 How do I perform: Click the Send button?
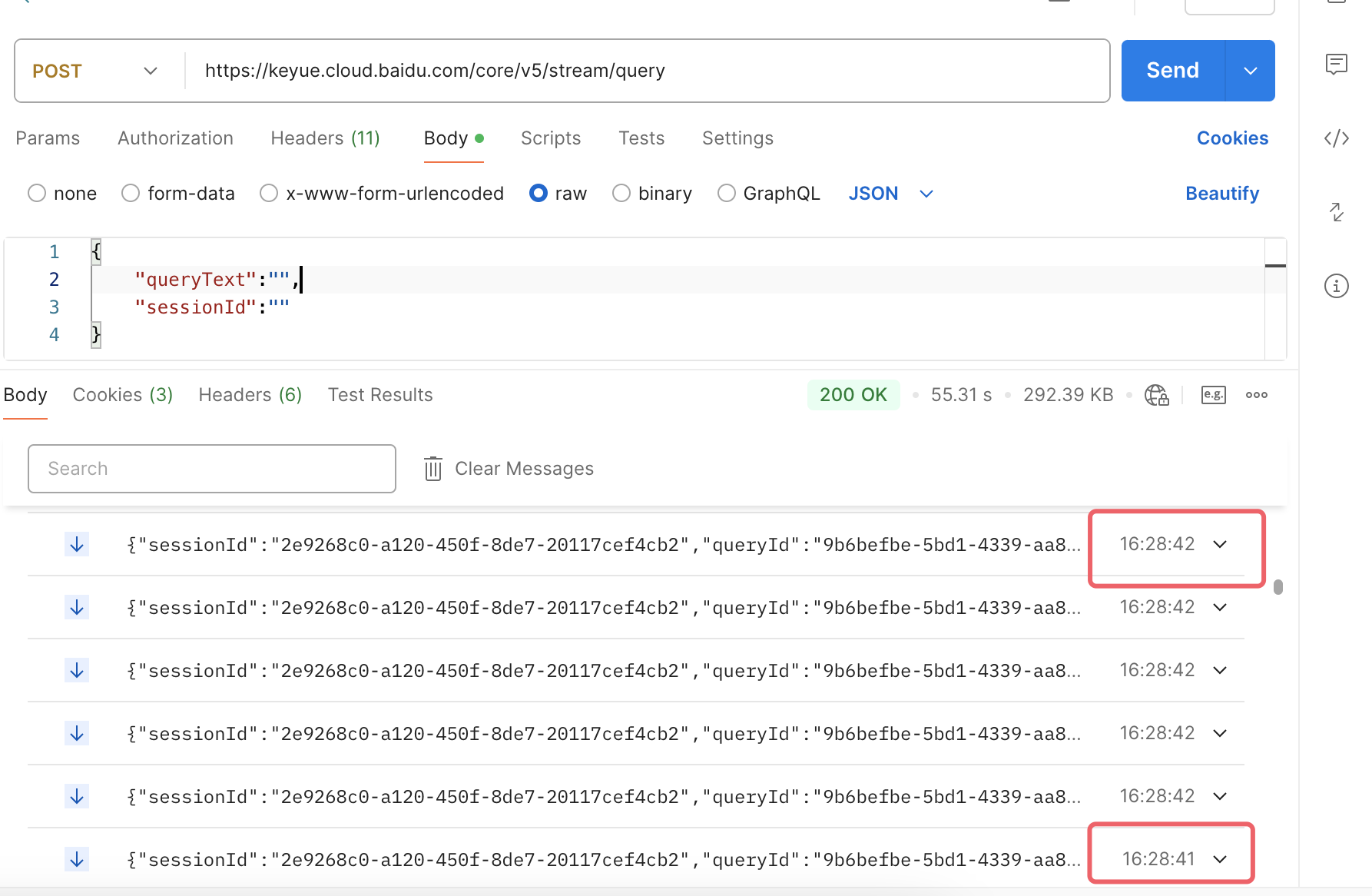pyautogui.click(x=1172, y=71)
